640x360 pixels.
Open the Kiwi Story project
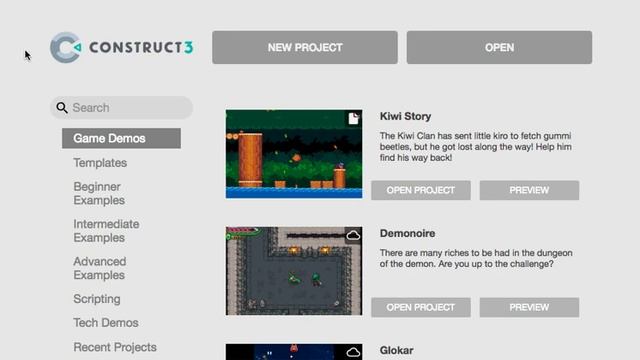click(x=421, y=190)
